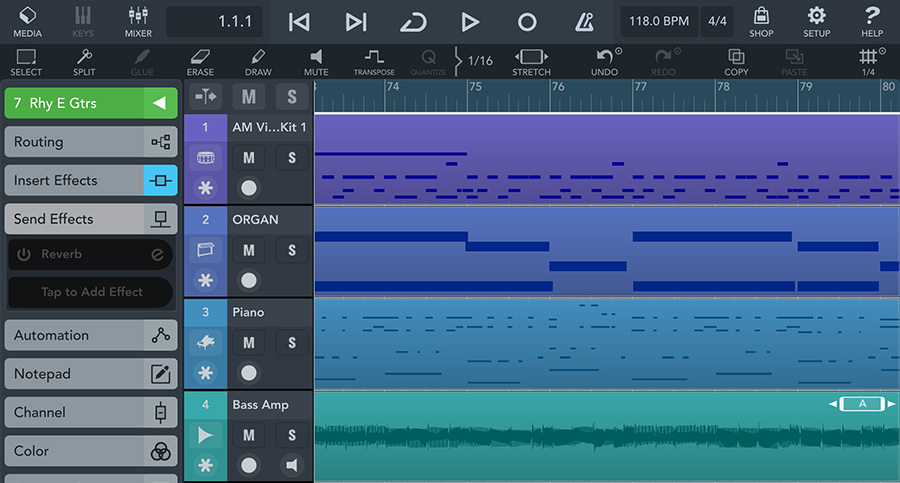
Task: Click the Transpose tool
Action: pos(373,62)
